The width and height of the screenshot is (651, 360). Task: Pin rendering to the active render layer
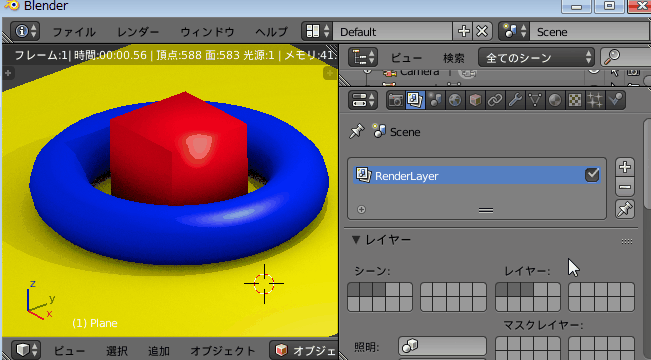tap(624, 209)
